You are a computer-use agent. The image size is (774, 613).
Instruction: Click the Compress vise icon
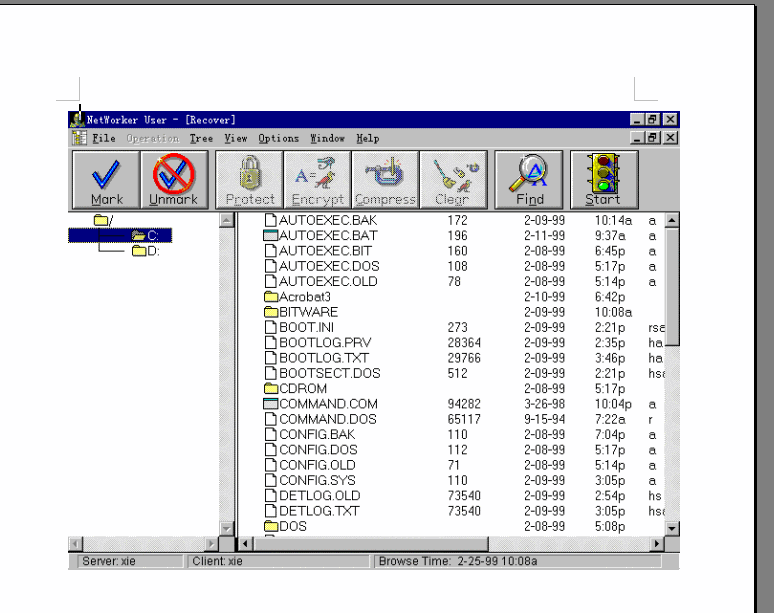385,179
